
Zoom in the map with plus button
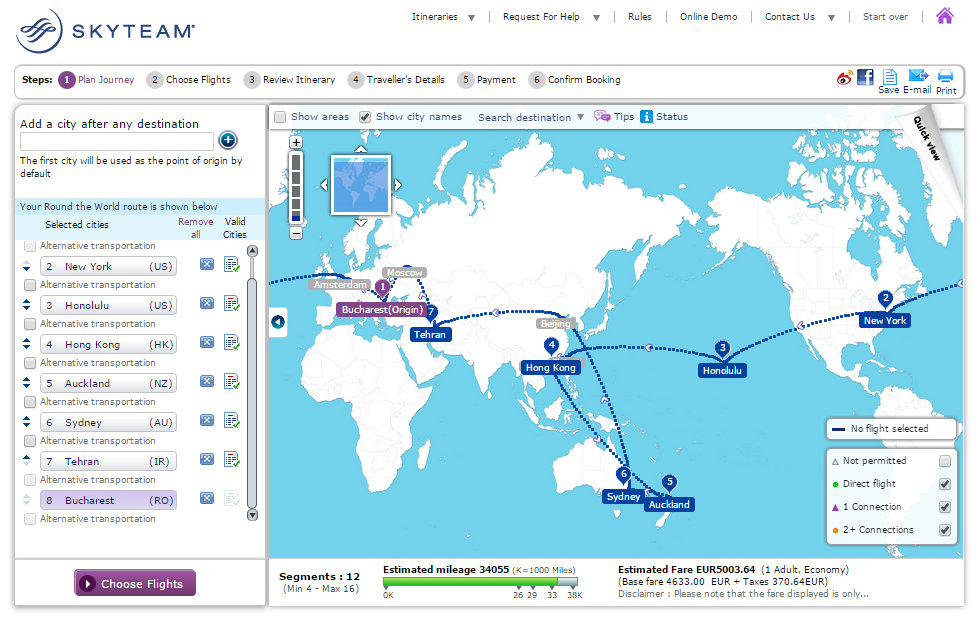[296, 142]
